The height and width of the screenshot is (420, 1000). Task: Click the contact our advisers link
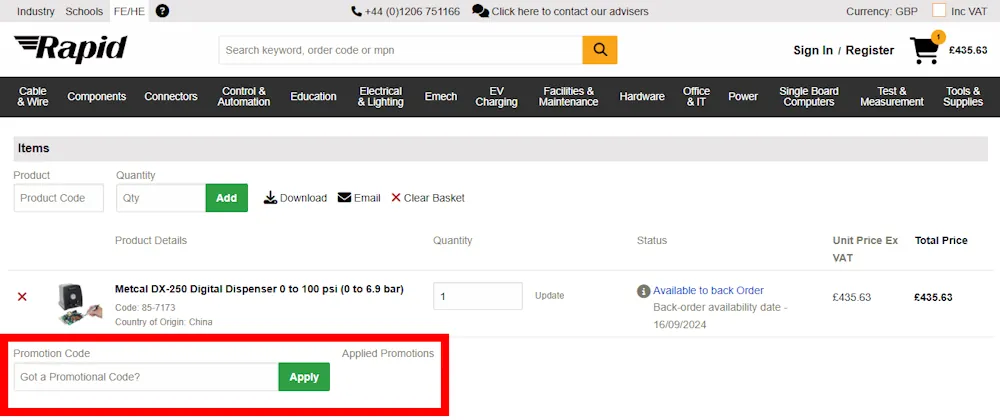[570, 11]
